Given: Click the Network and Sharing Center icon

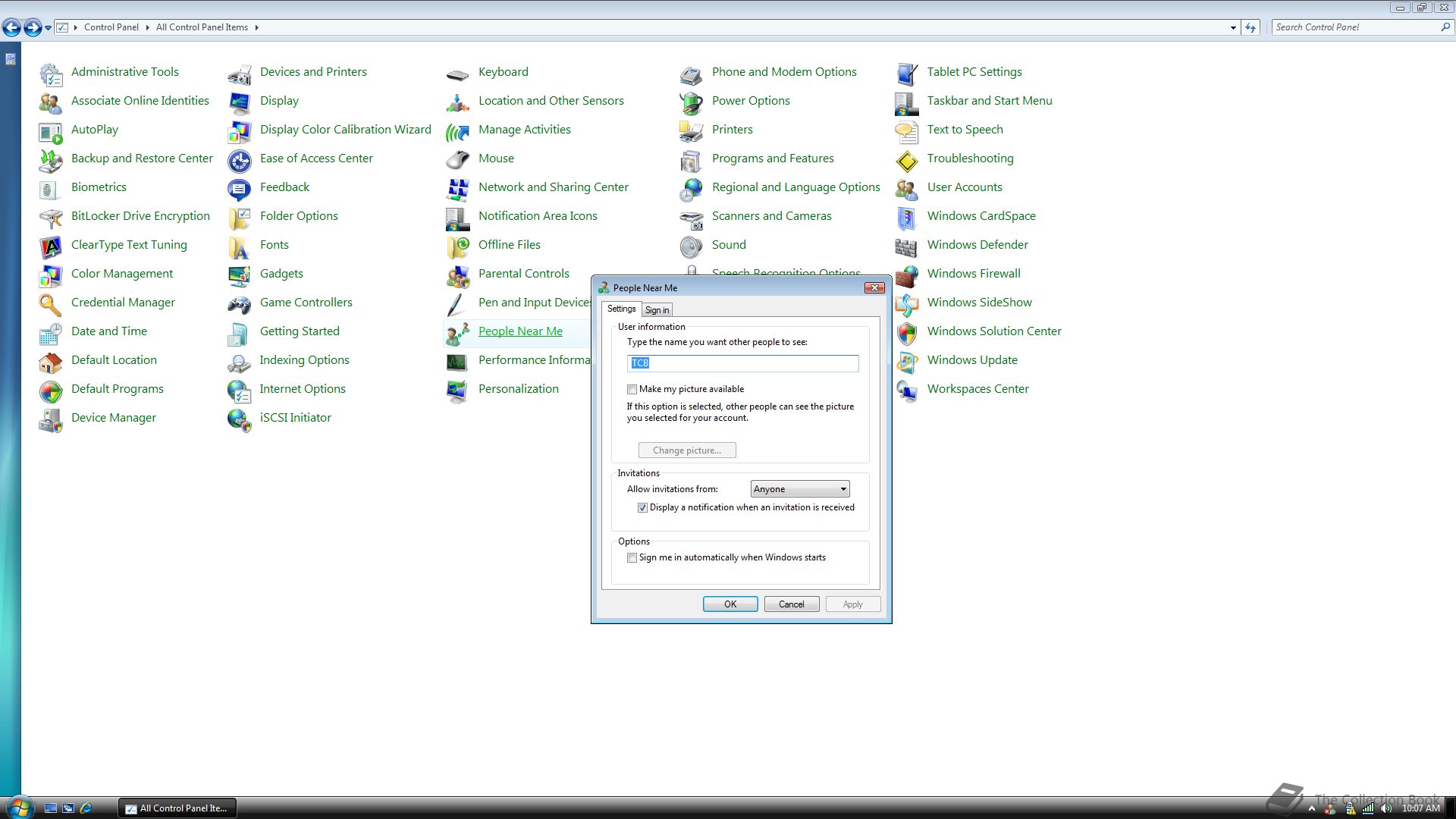Looking at the screenshot, I should coord(458,189).
